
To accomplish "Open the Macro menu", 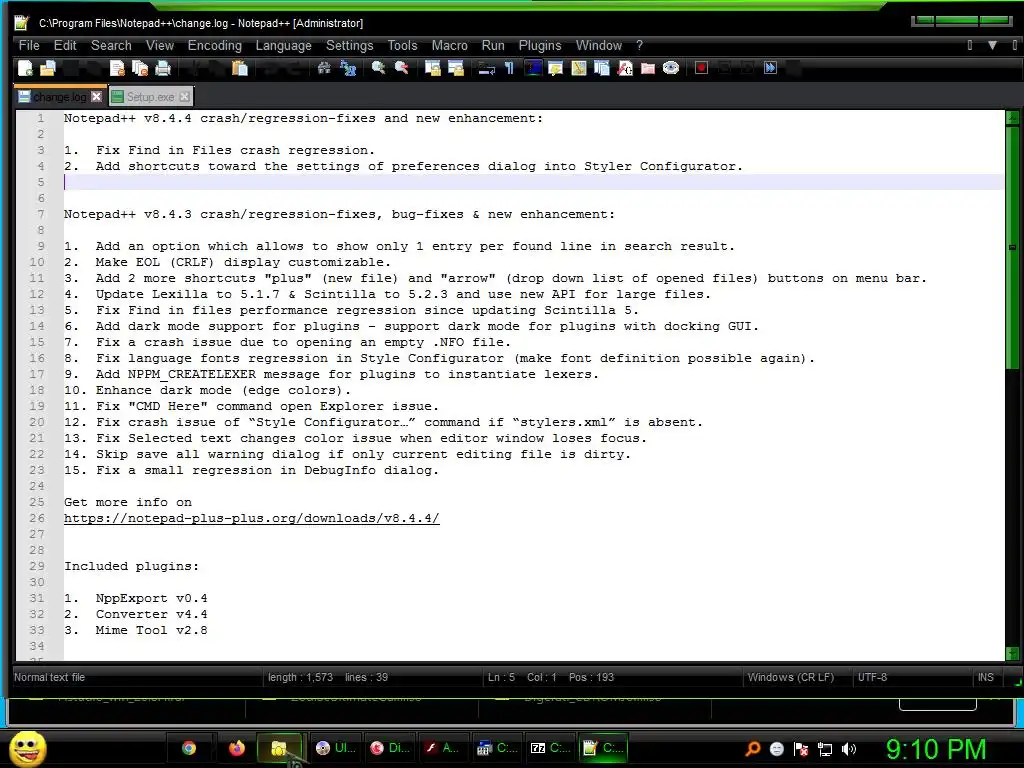I will 449,45.
